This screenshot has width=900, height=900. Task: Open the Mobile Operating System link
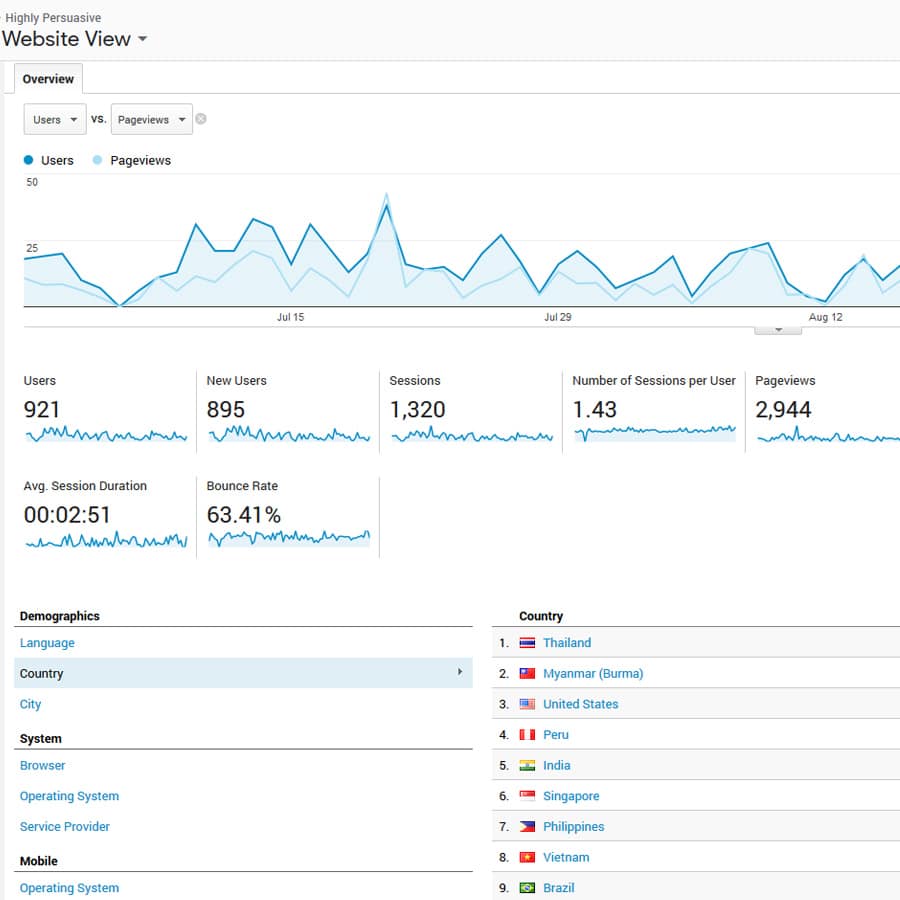coord(69,888)
